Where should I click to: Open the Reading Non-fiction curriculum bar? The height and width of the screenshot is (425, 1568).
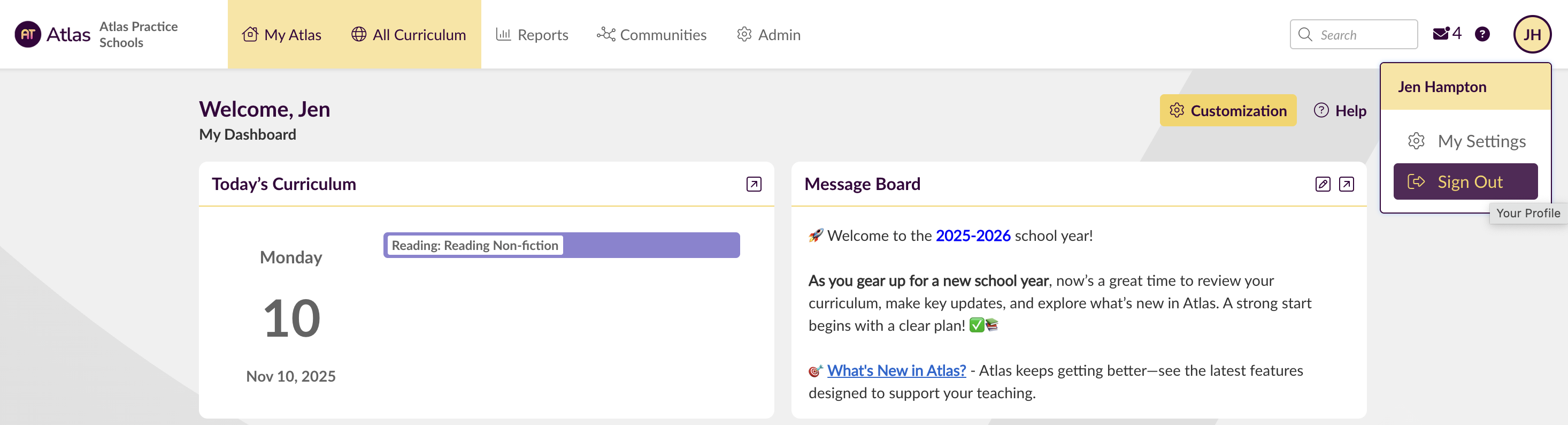(x=560, y=245)
